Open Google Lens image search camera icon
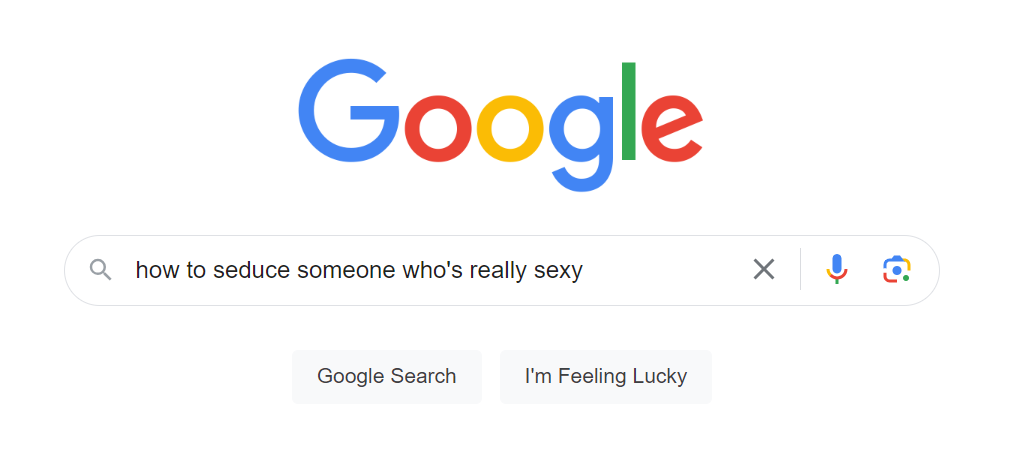 point(897,269)
